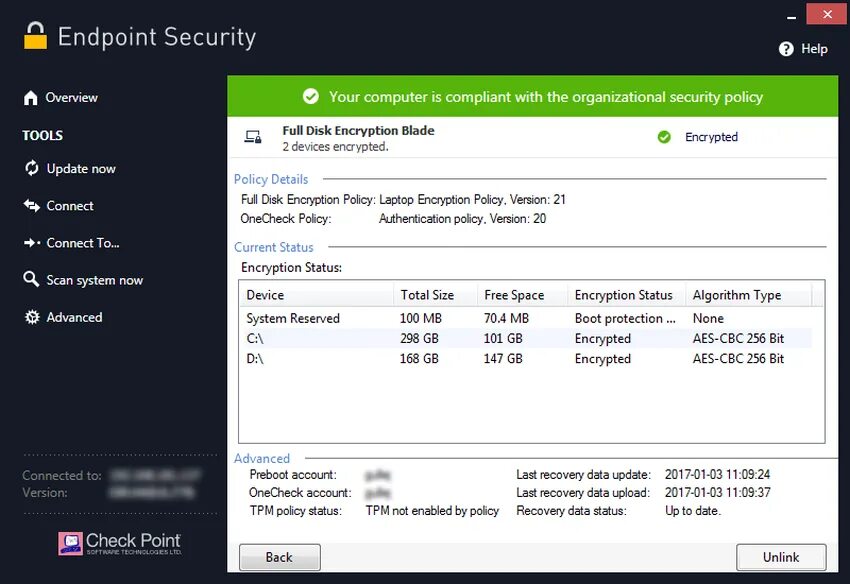
Task: Select Scan system now from sidebar
Action: click(x=94, y=280)
